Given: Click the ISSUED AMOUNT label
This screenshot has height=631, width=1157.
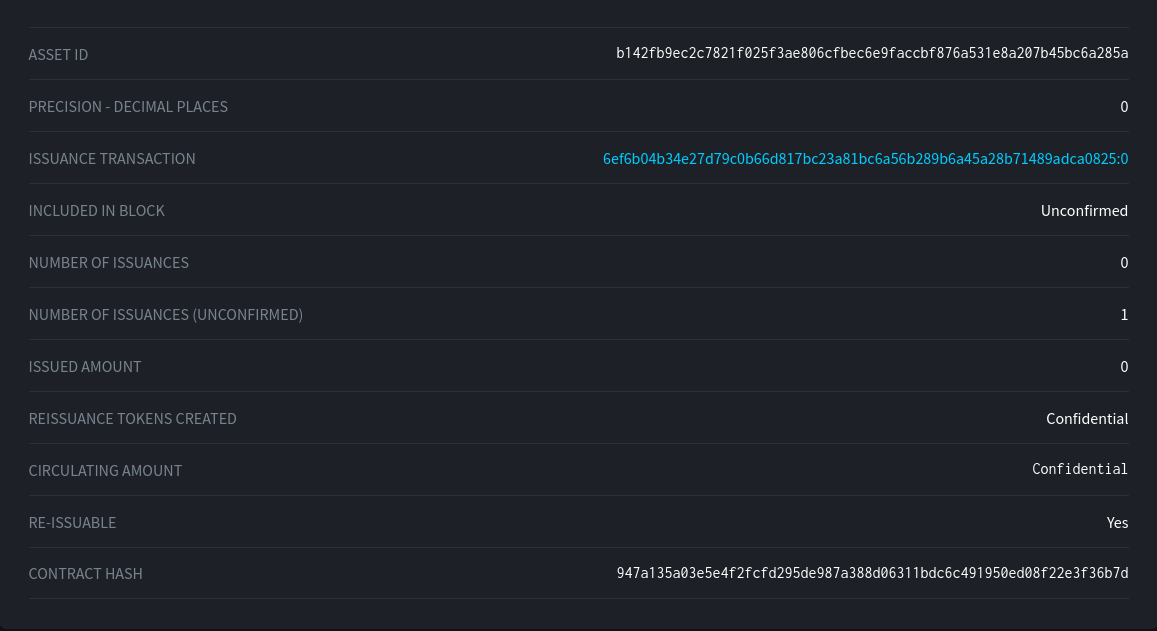Looking at the screenshot, I should point(85,367).
